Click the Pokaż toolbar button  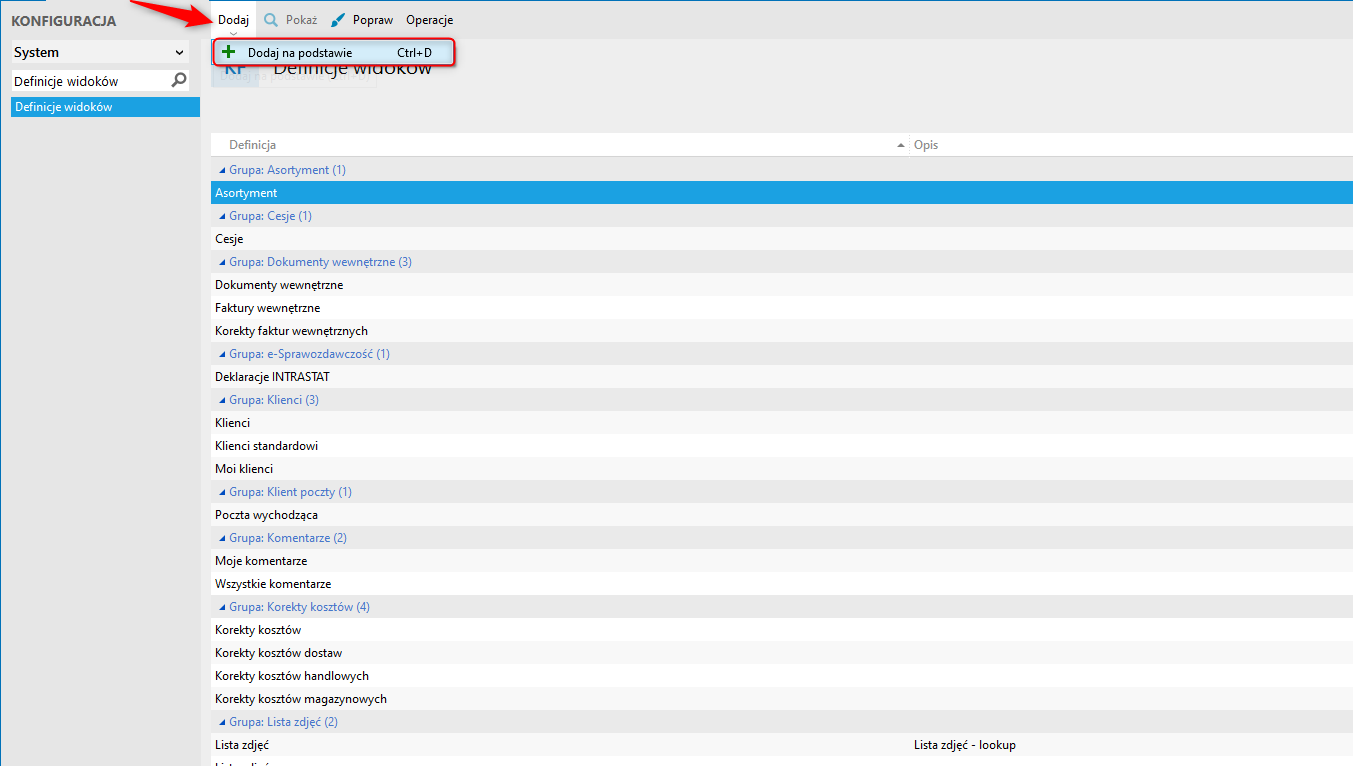pyautogui.click(x=290, y=20)
